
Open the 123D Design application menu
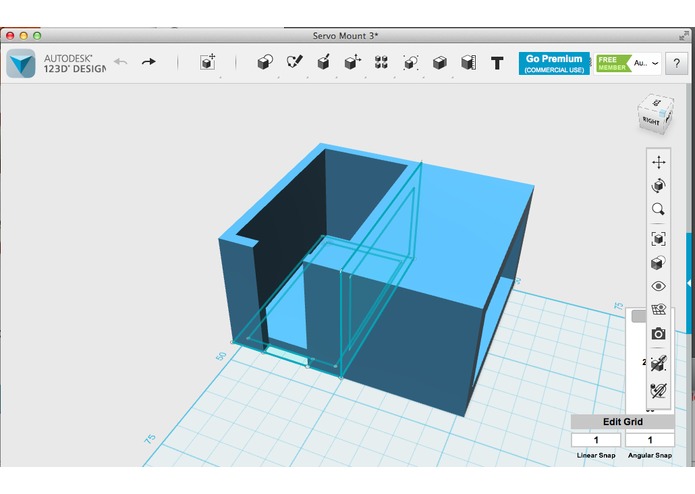click(22, 63)
